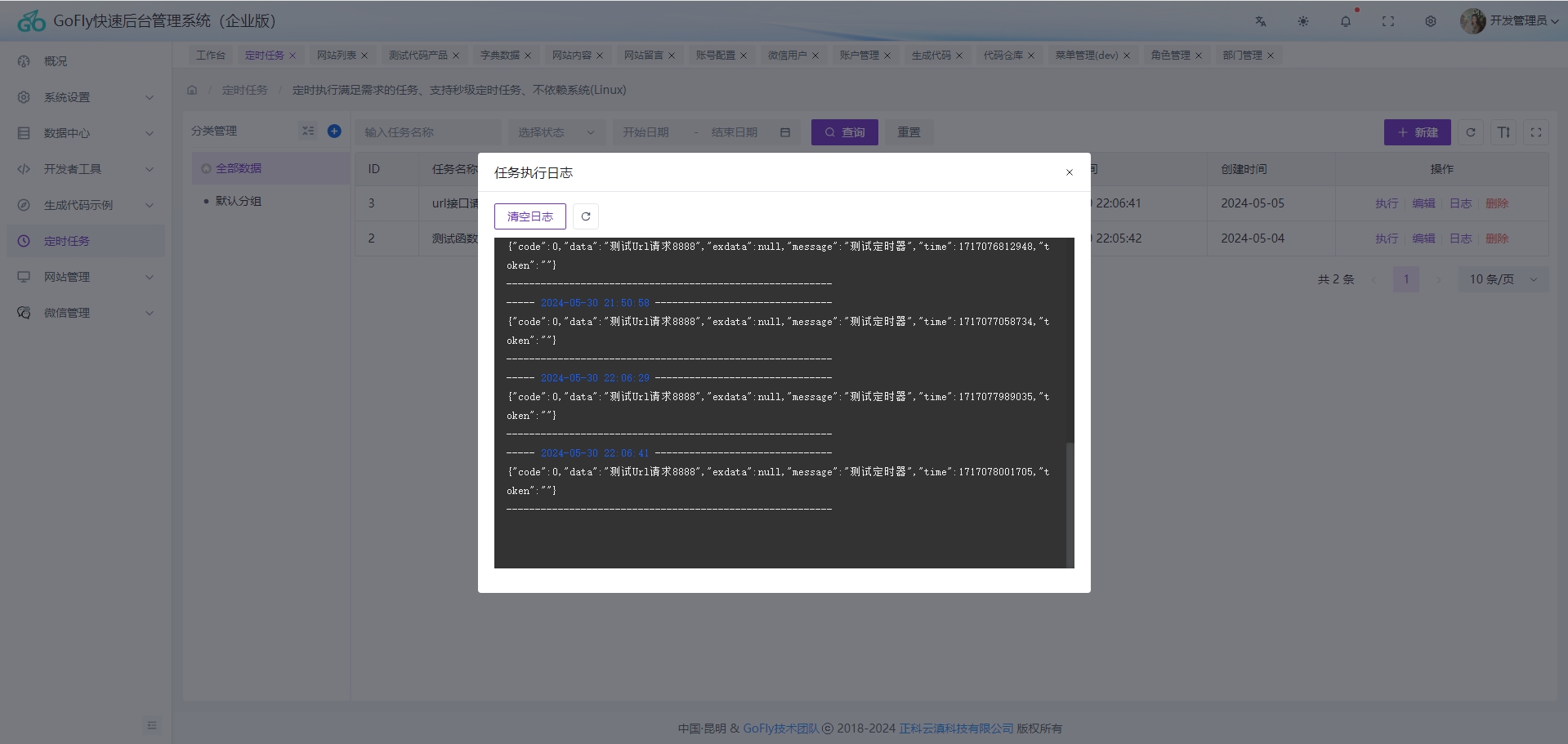The height and width of the screenshot is (744, 1568).
Task: Click the 2024-05-30 22:06:41 log timestamp
Action: coord(595,453)
